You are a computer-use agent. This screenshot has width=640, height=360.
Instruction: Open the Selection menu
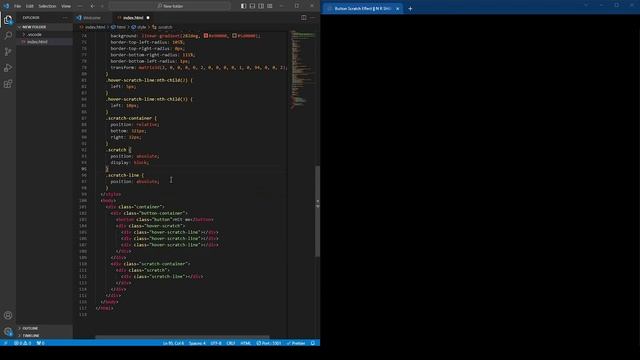[47, 6]
